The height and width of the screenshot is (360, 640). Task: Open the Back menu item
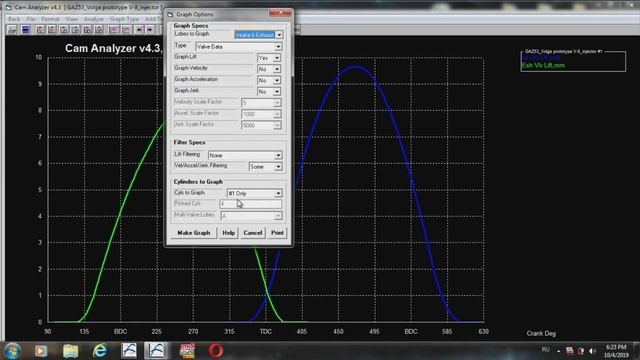(x=14, y=19)
